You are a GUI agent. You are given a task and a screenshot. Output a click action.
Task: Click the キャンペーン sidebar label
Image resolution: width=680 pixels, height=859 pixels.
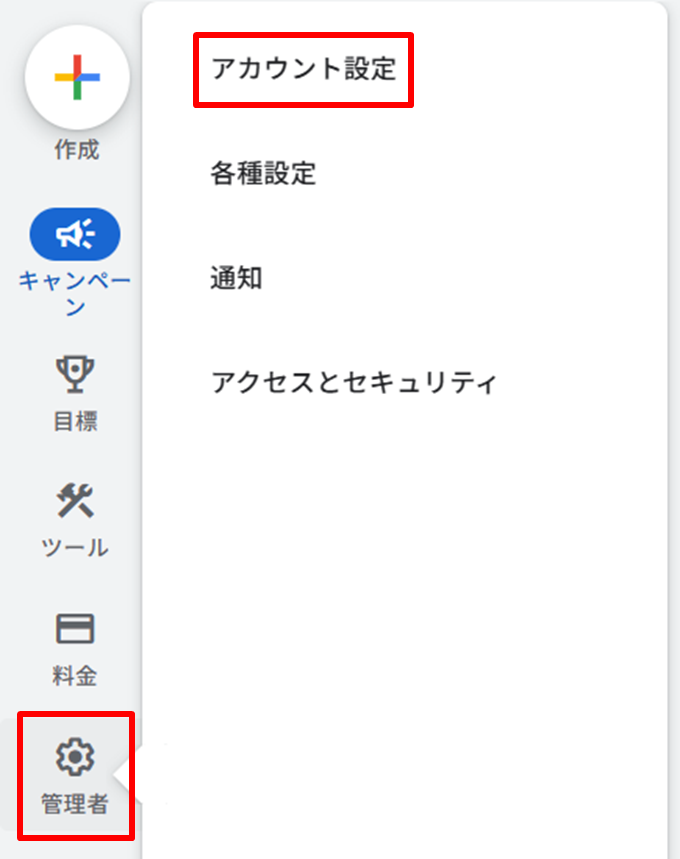pos(75,294)
